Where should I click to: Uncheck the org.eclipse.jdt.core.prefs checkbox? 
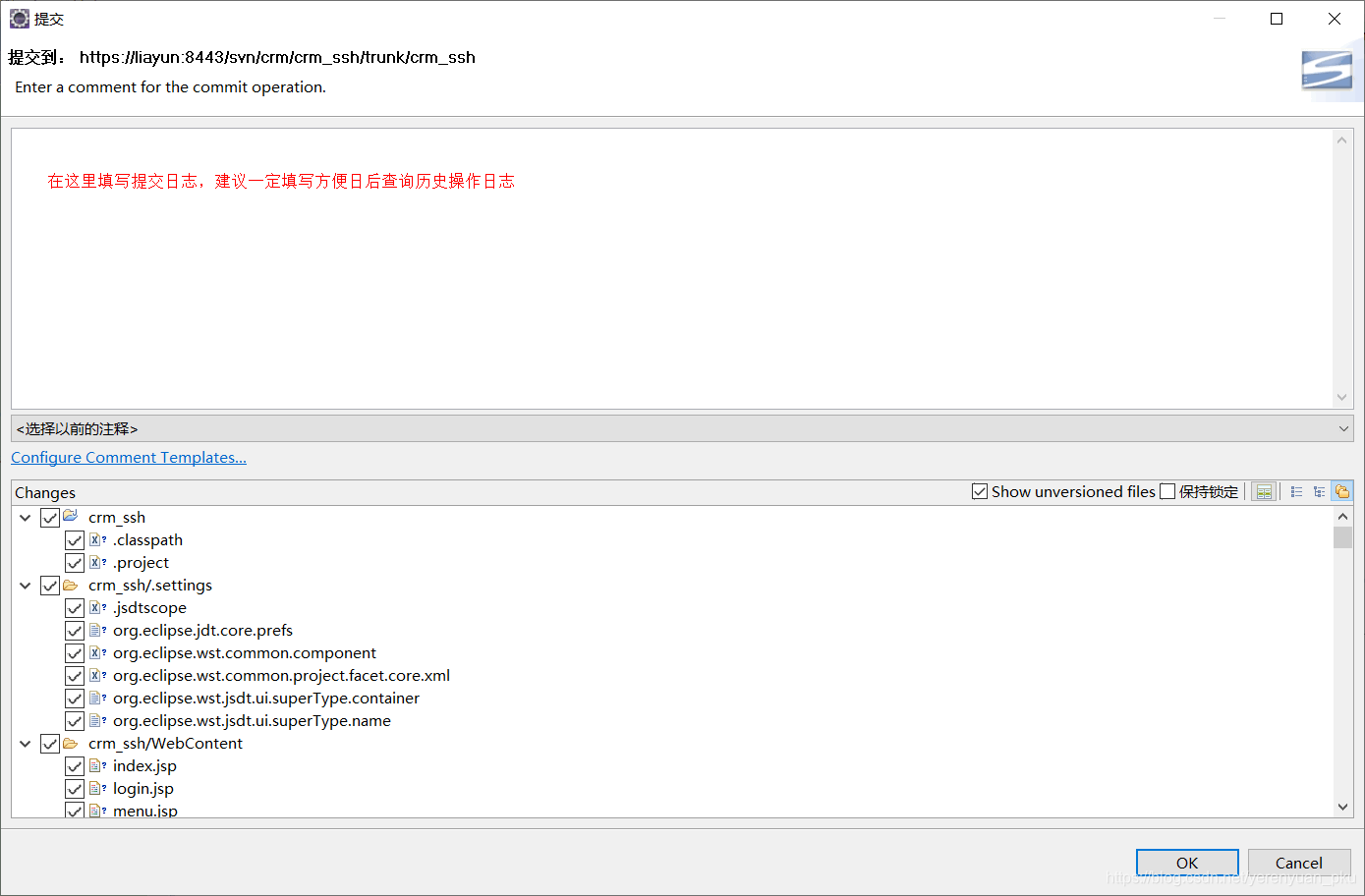point(75,631)
